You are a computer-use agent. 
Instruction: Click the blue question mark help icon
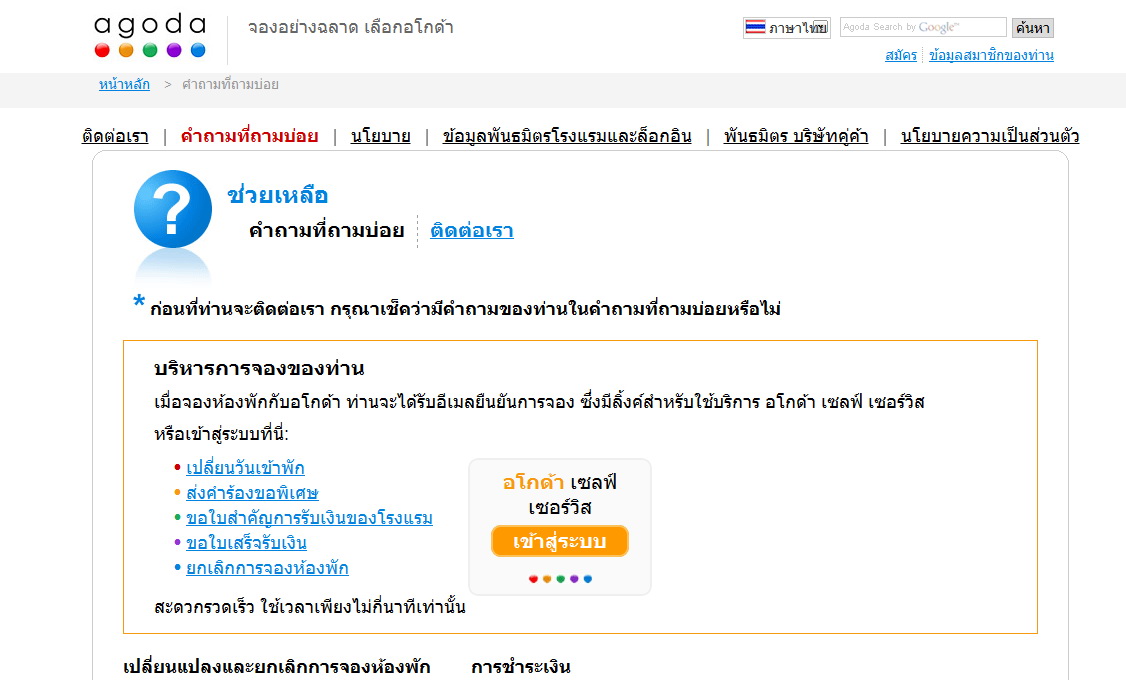pyautogui.click(x=173, y=209)
